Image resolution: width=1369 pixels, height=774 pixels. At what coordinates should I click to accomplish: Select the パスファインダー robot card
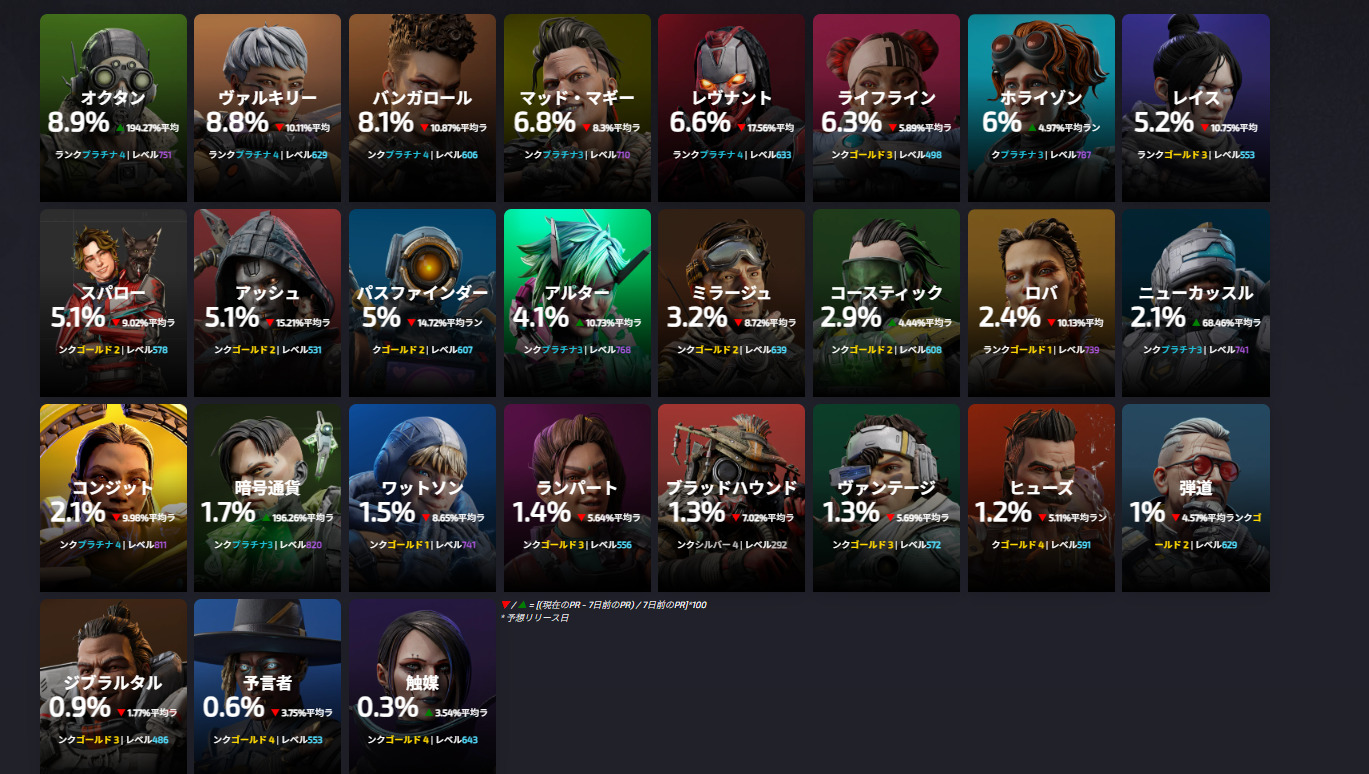pyautogui.click(x=422, y=303)
